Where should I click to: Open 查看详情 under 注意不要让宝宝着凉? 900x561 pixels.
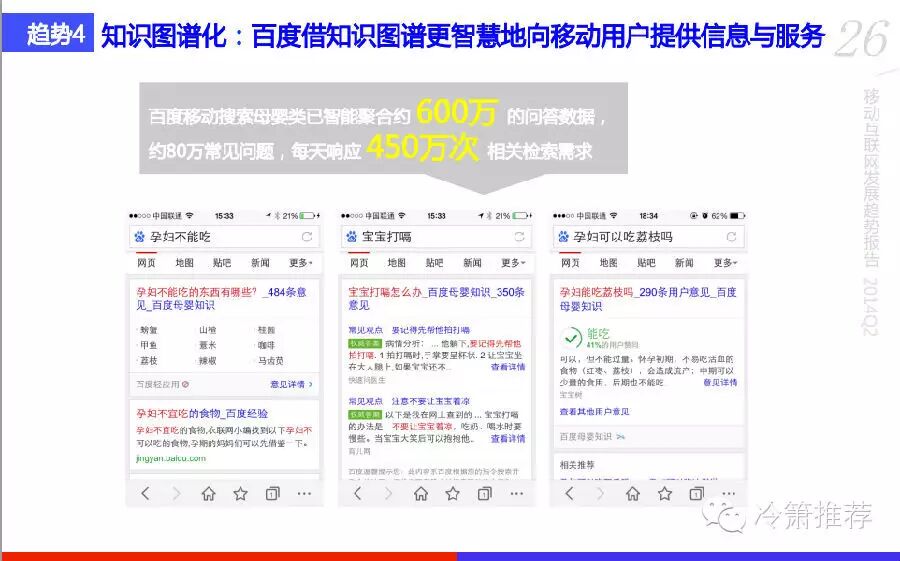(508, 439)
